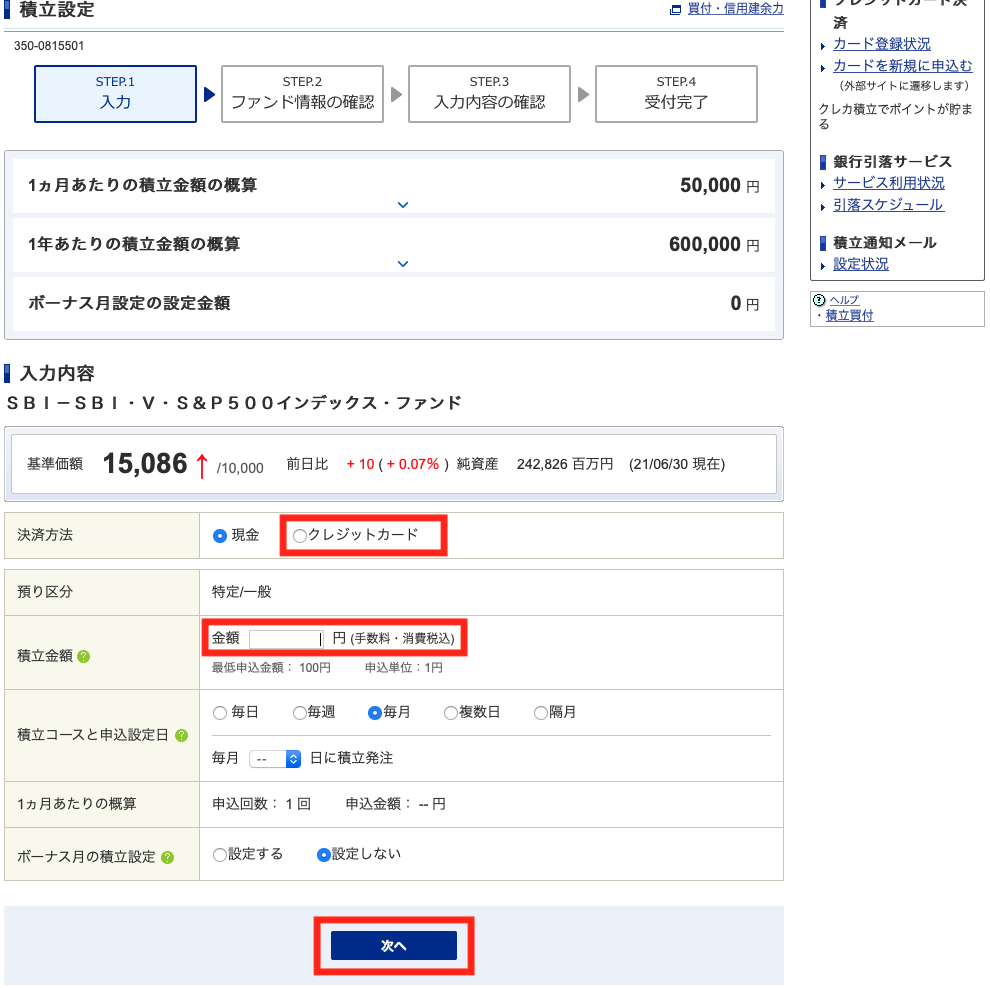Image resolution: width=990 pixels, height=988 pixels.
Task: Click the 242,826 百万円 net assets value
Action: (564, 465)
